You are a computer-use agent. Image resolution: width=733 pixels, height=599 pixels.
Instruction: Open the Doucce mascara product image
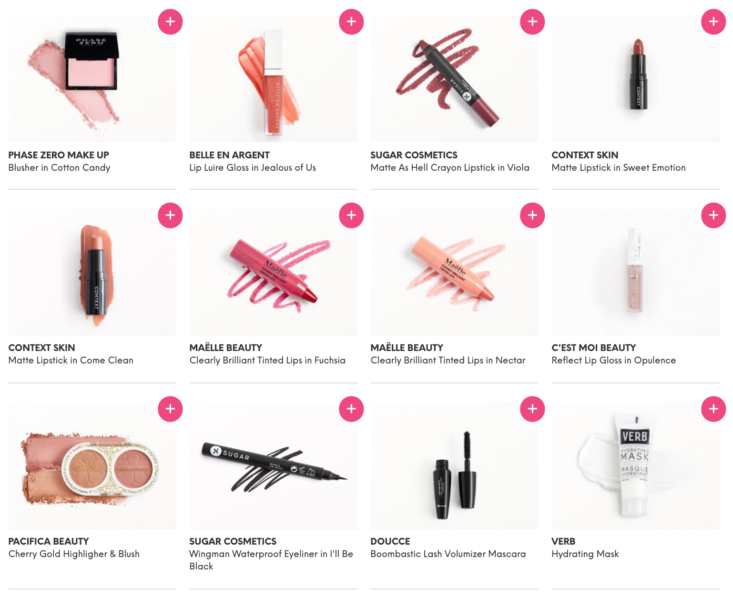(454, 466)
